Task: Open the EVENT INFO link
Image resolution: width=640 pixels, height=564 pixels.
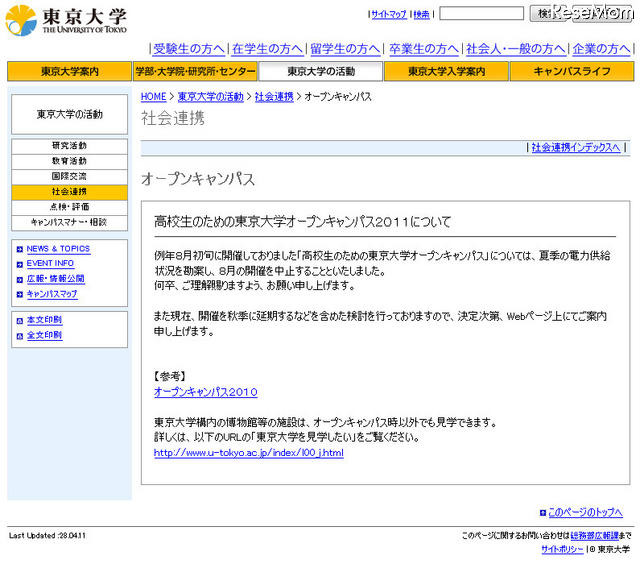Action: (50, 264)
